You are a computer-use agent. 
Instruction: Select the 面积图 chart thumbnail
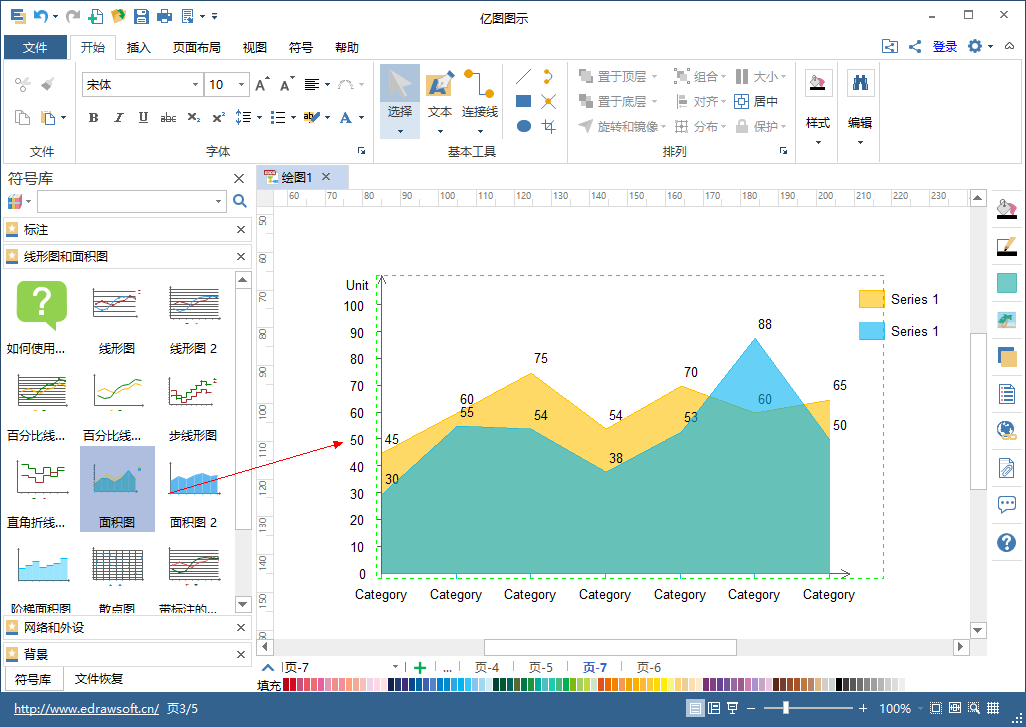(117, 489)
